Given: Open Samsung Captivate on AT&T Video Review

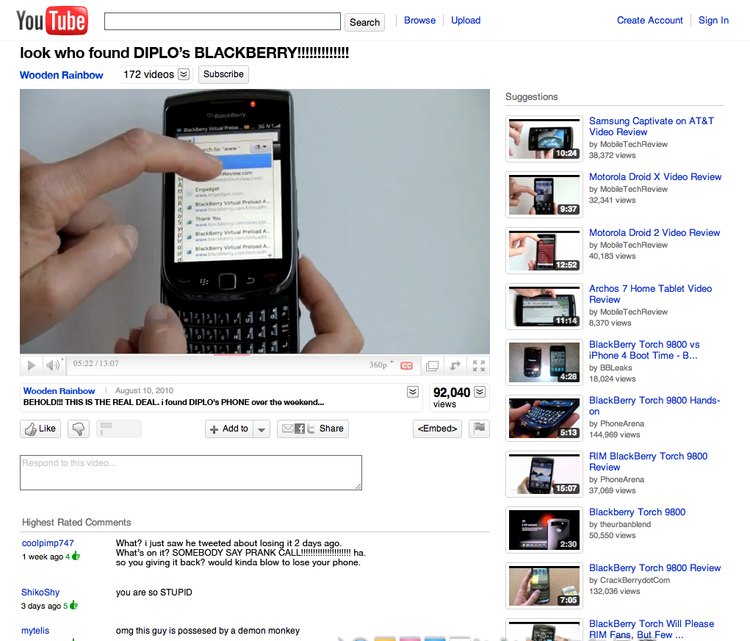Looking at the screenshot, I should pyautogui.click(x=651, y=126).
